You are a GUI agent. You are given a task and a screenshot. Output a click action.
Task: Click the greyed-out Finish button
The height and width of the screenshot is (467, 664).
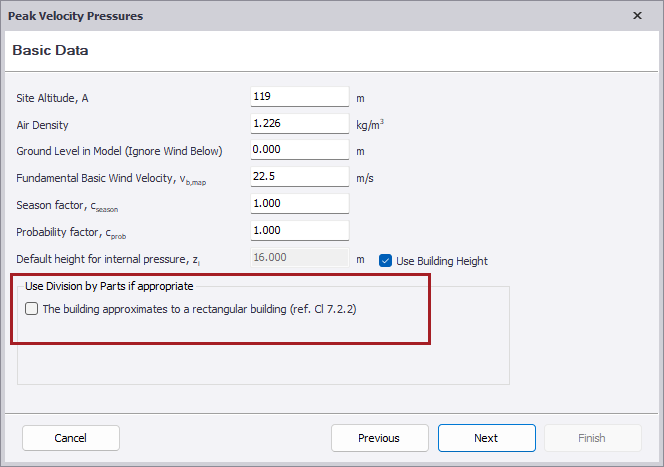(592, 438)
